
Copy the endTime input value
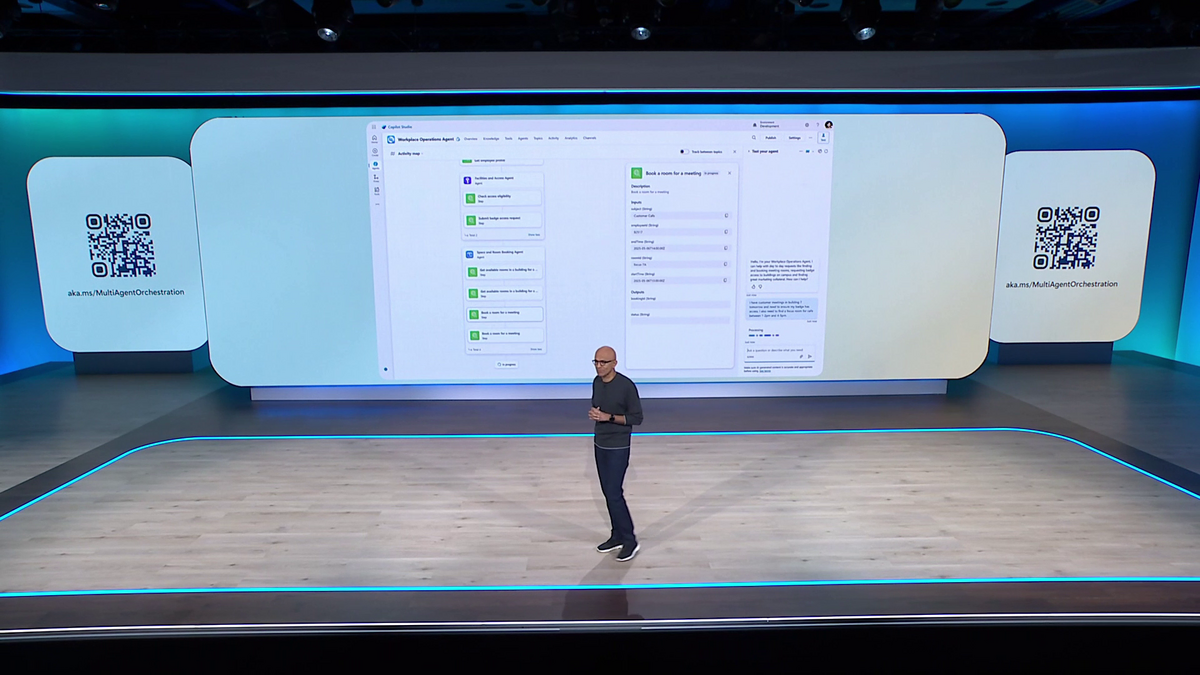[726, 248]
